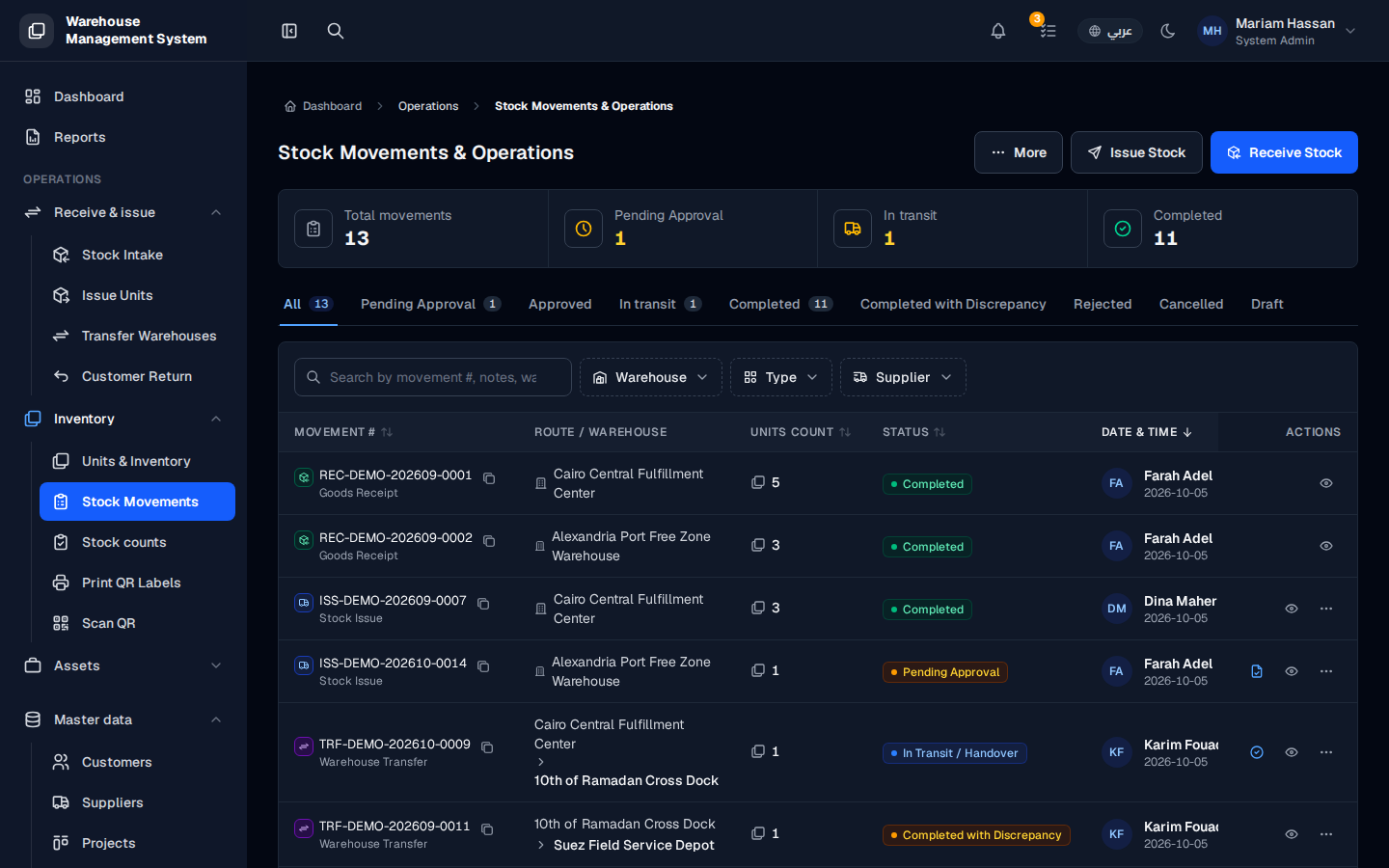Click the Receive Stock button

pyautogui.click(x=1284, y=152)
